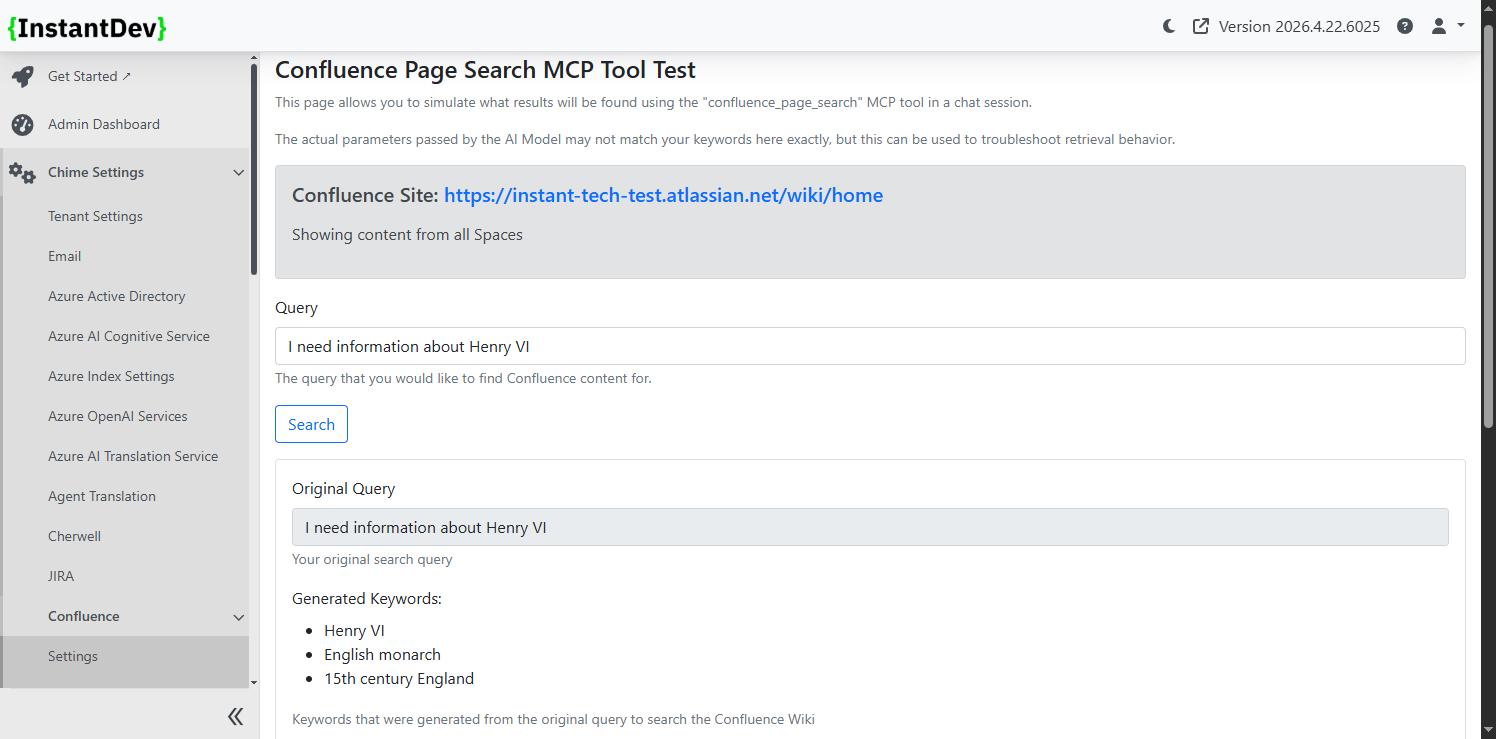This screenshot has width=1496, height=739.
Task: Click 'Showing content from all Spaces' text
Action: click(x=407, y=235)
